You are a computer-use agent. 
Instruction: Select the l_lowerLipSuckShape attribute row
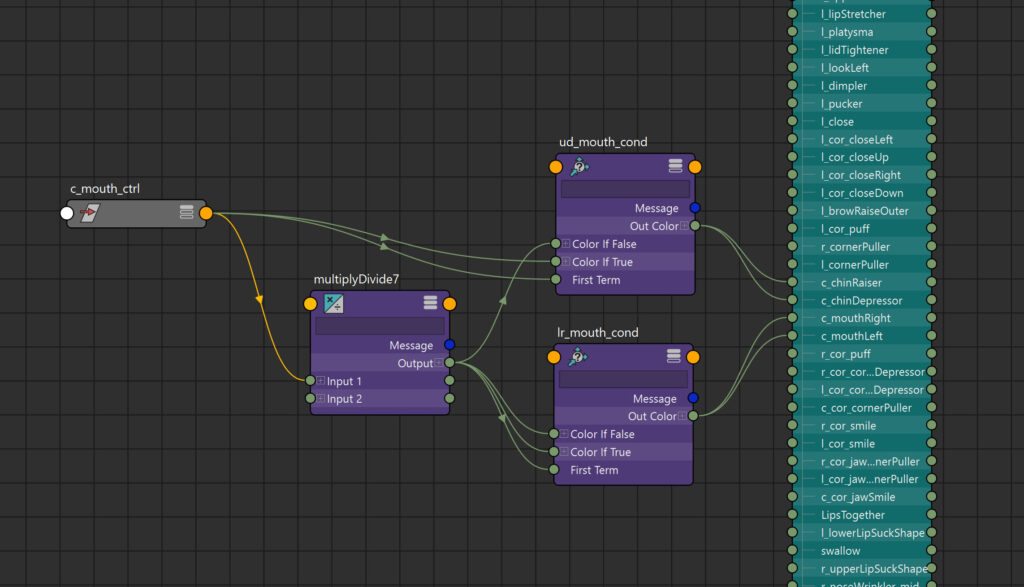pyautogui.click(x=862, y=533)
